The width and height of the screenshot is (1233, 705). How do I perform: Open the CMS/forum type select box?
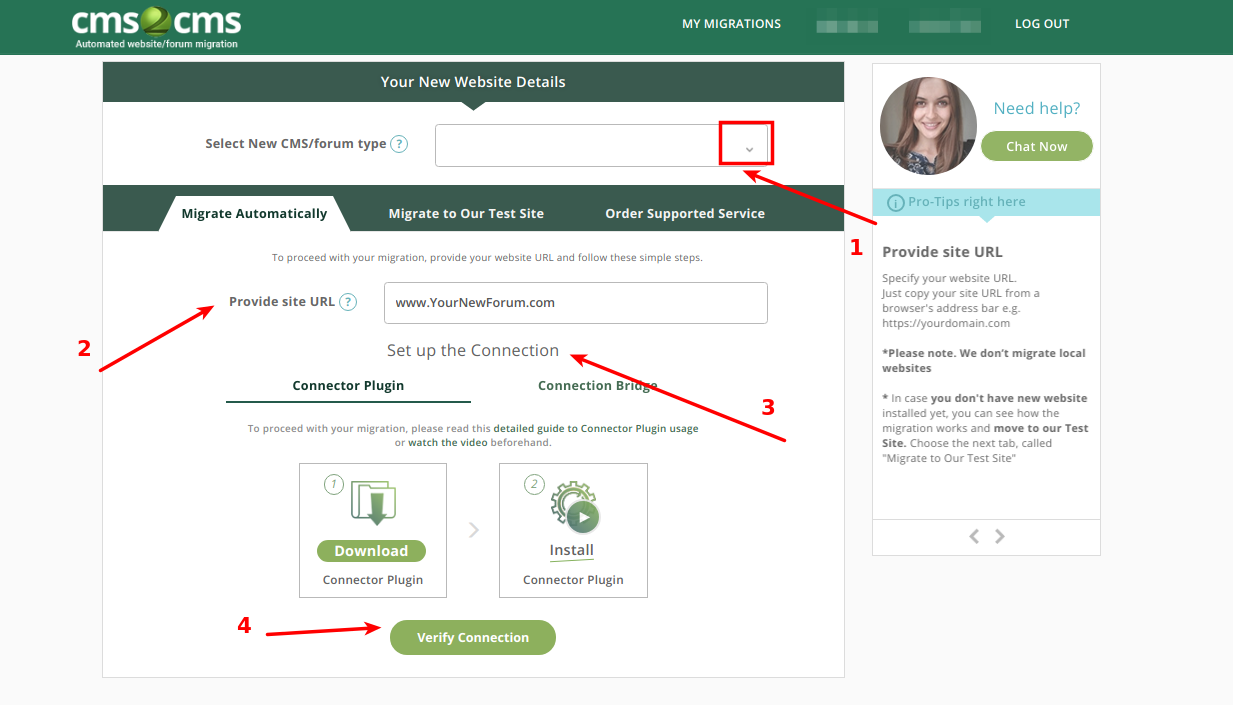click(602, 145)
